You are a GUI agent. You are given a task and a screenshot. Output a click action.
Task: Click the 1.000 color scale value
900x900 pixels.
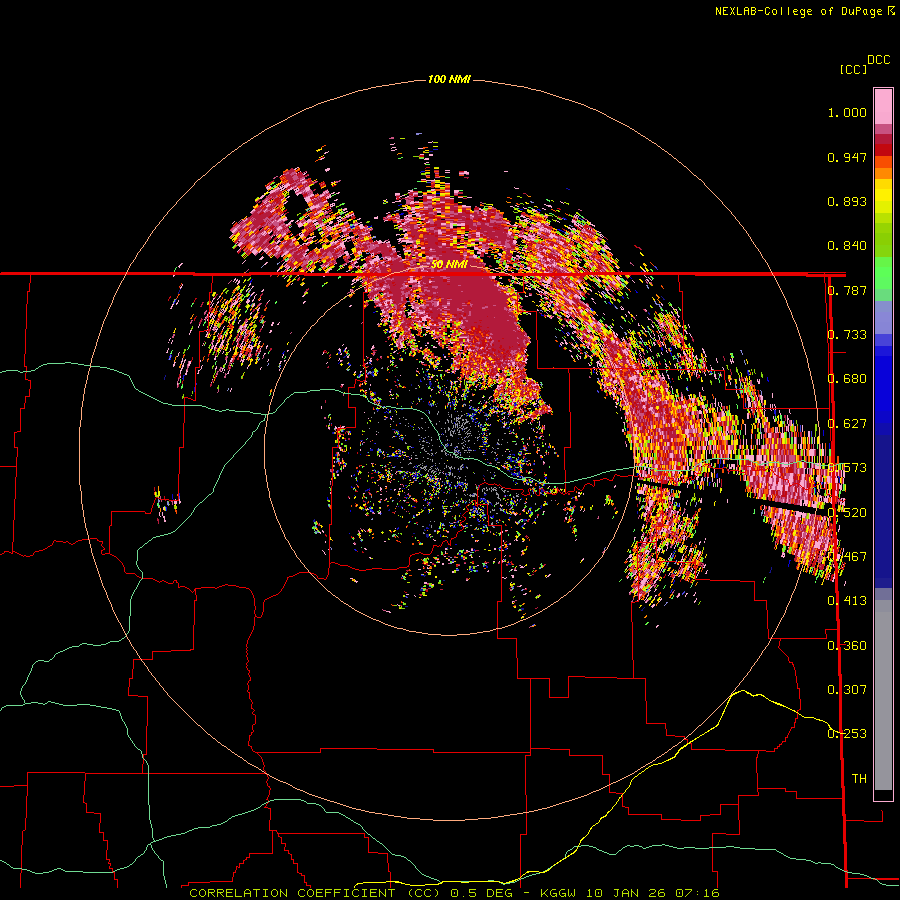(x=847, y=112)
